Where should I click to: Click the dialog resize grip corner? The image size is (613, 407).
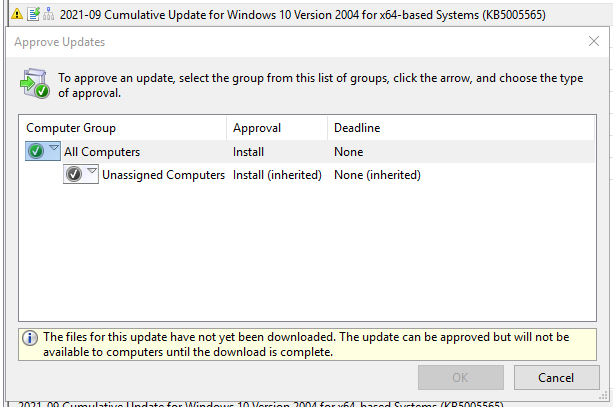[x=603, y=396]
